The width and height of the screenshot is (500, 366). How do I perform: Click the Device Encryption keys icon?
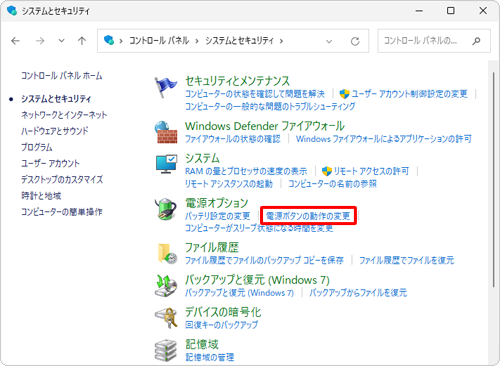point(166,318)
